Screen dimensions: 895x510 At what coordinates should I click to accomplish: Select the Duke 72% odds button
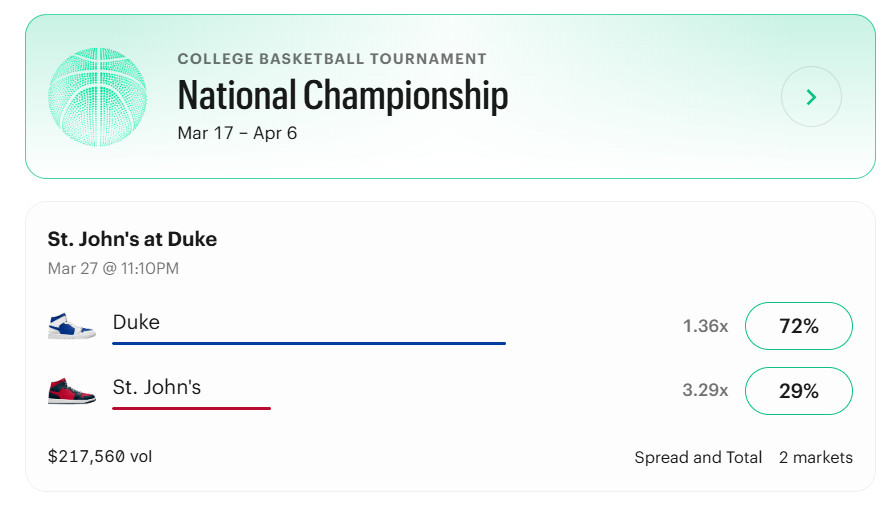tap(798, 326)
